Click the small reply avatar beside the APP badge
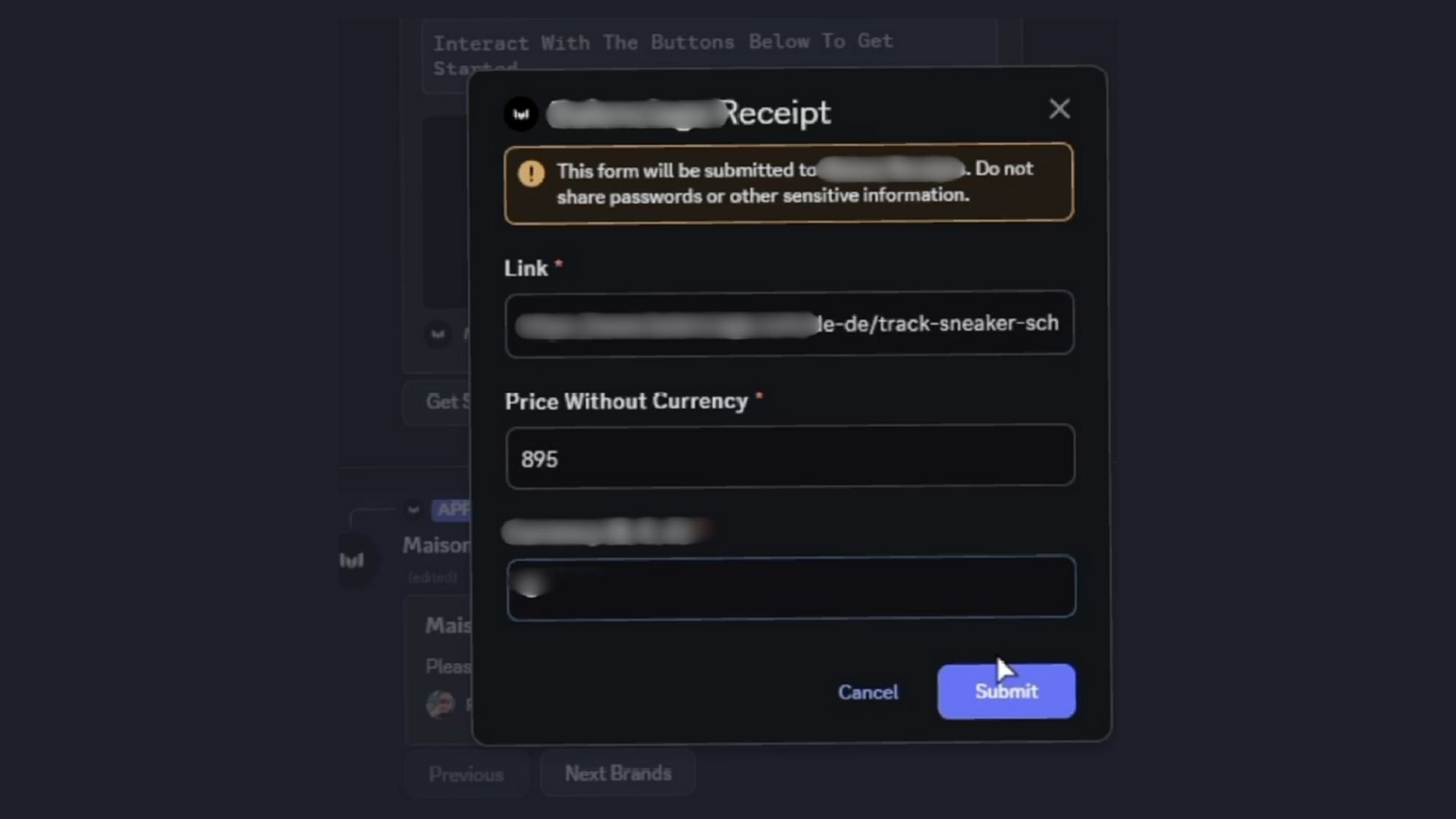Viewport: 1456px width, 819px height. (x=413, y=510)
